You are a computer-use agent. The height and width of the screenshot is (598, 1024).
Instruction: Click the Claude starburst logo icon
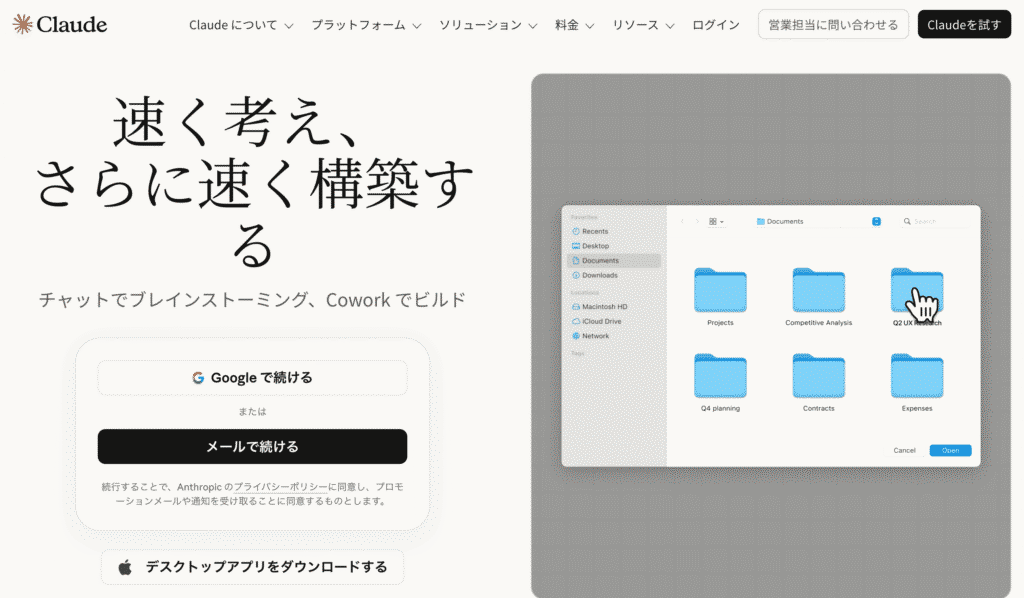(22, 24)
